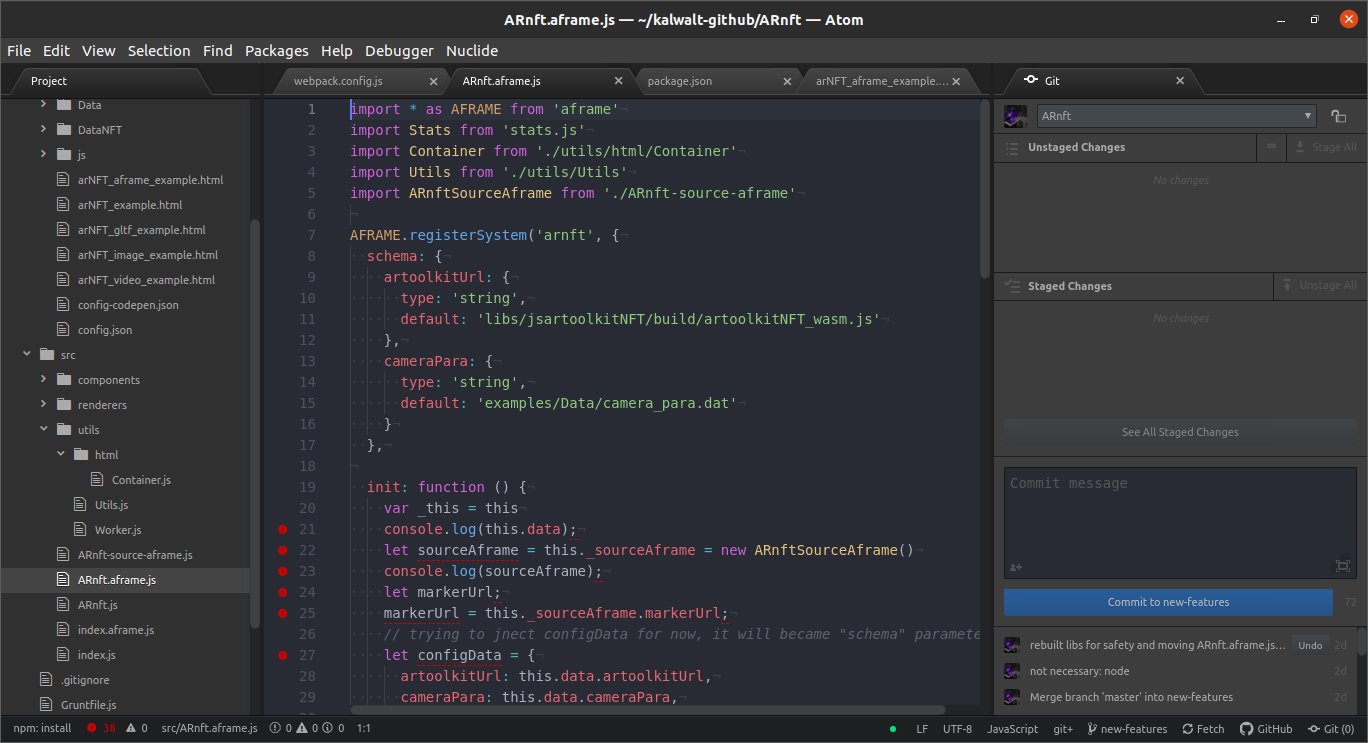Change LF line ending setting
Viewport: 1368px width, 743px height.
click(x=922, y=728)
